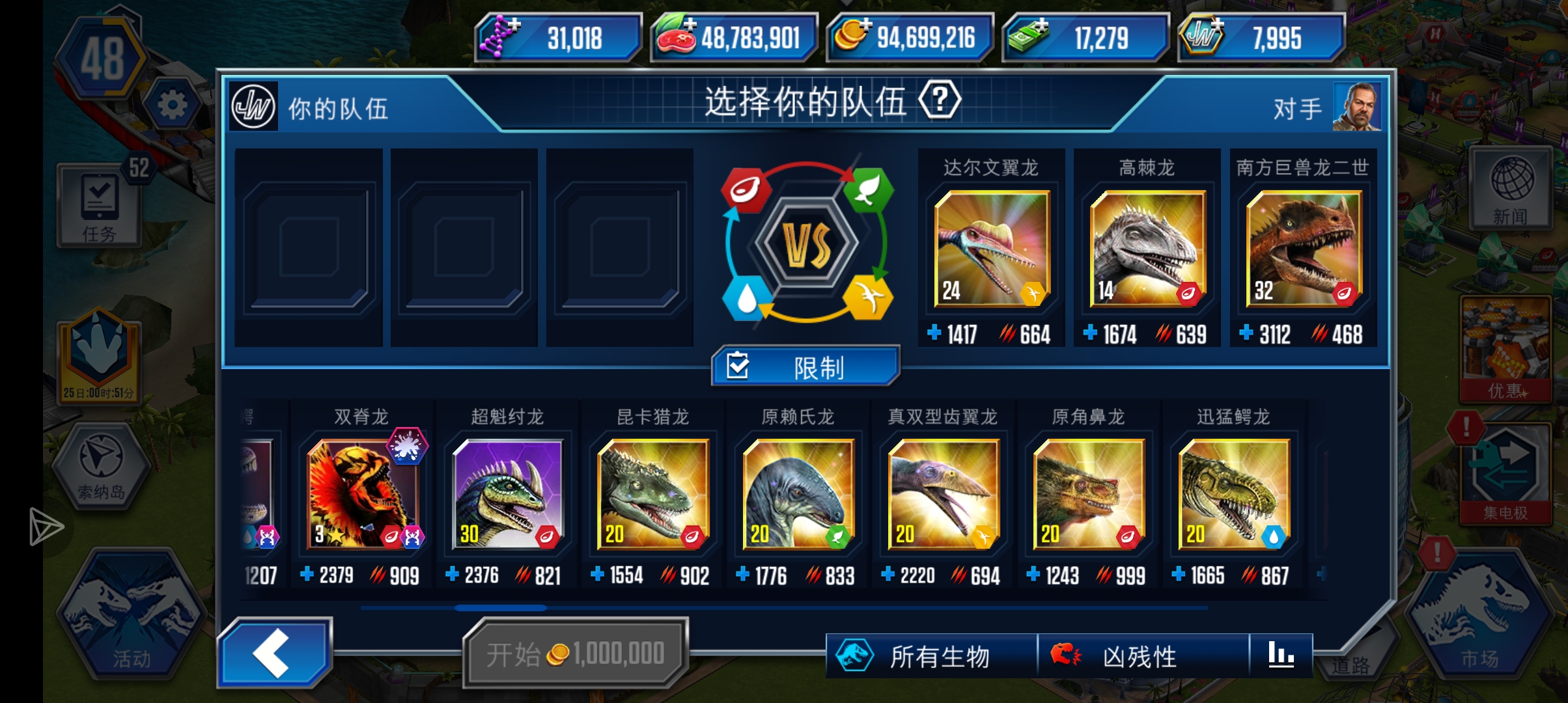Open the 限制 restrictions checklist button
1568x703 pixels.
point(805,366)
